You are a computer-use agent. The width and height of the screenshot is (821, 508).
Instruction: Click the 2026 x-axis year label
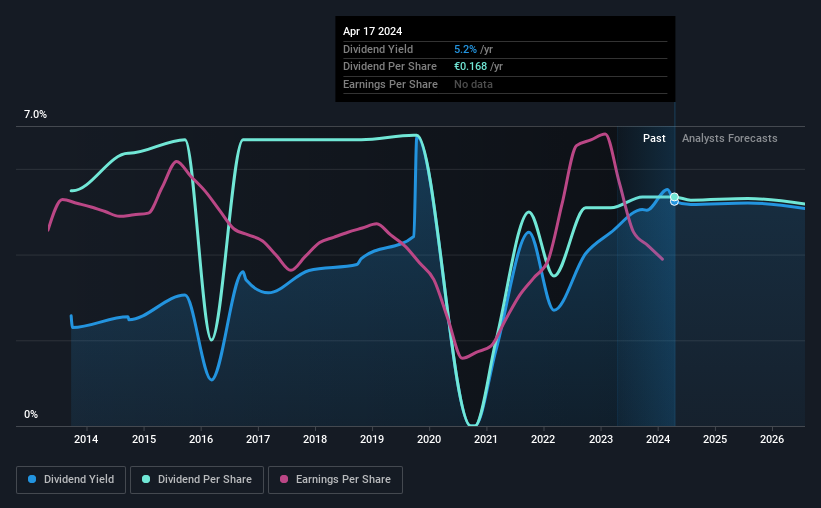coord(772,439)
